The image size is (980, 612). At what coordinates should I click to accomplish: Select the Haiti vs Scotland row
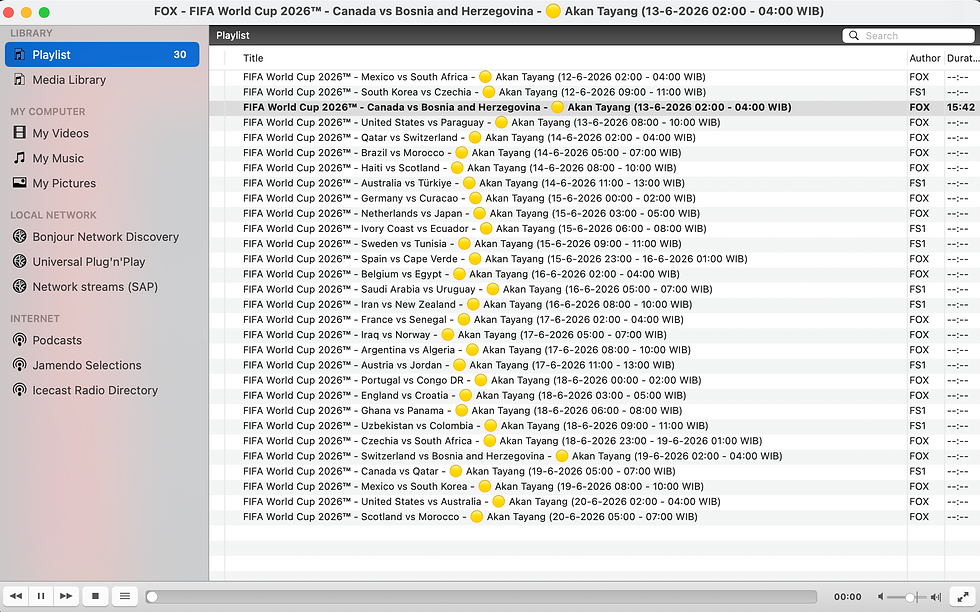(594, 168)
